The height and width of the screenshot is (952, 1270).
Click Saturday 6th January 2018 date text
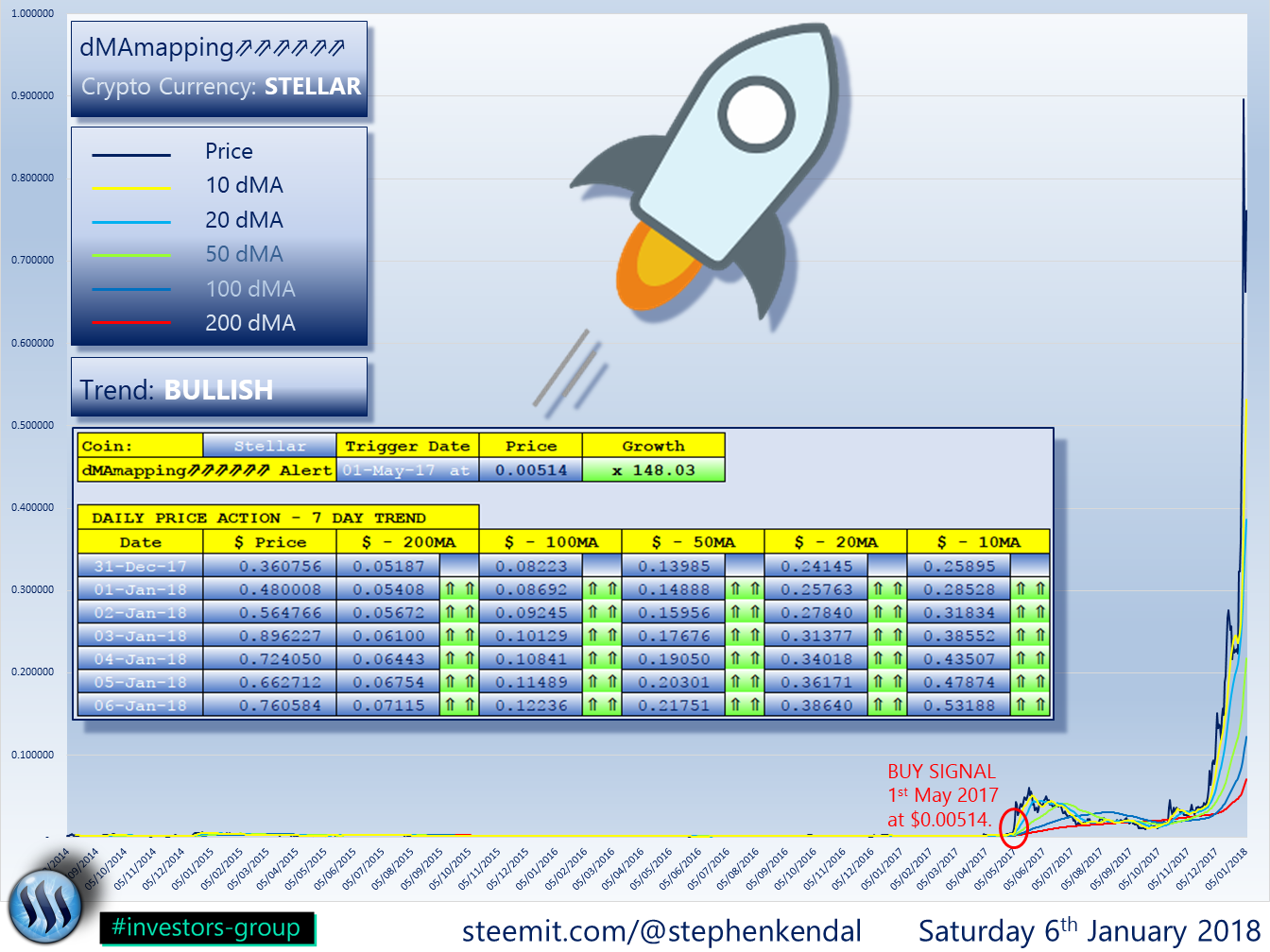point(1090,930)
